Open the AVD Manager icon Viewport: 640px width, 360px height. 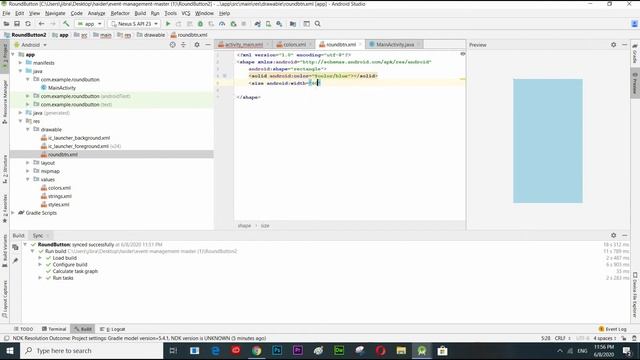269,24
